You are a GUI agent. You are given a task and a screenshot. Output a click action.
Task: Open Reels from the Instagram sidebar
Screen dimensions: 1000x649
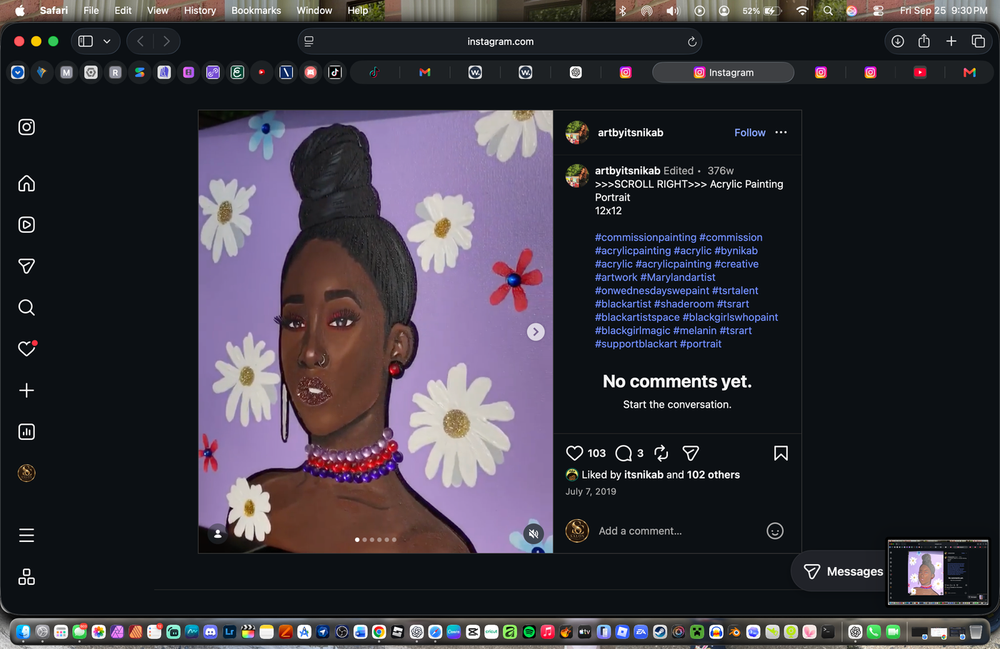coord(26,224)
